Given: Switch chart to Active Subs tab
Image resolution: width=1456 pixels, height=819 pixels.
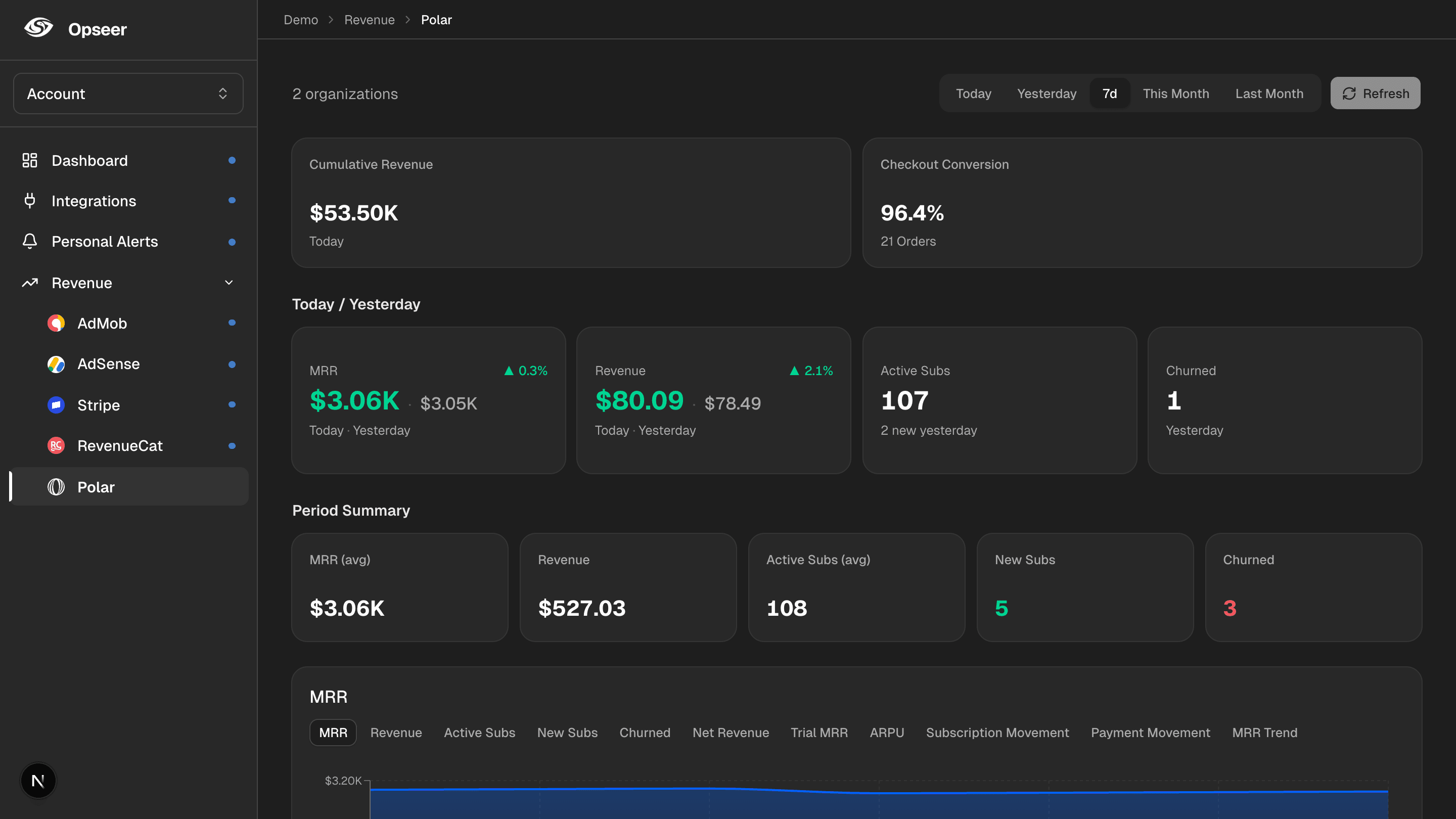Looking at the screenshot, I should click(479, 733).
